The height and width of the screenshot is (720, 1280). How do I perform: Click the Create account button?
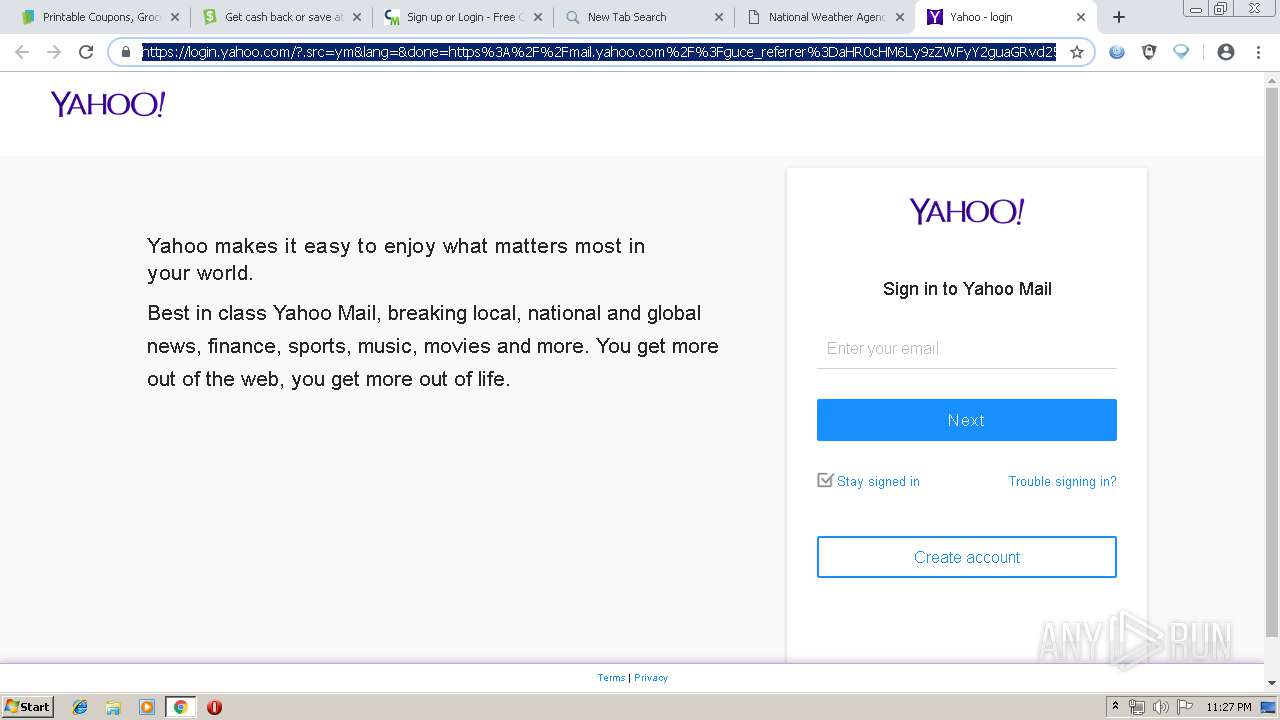[967, 557]
